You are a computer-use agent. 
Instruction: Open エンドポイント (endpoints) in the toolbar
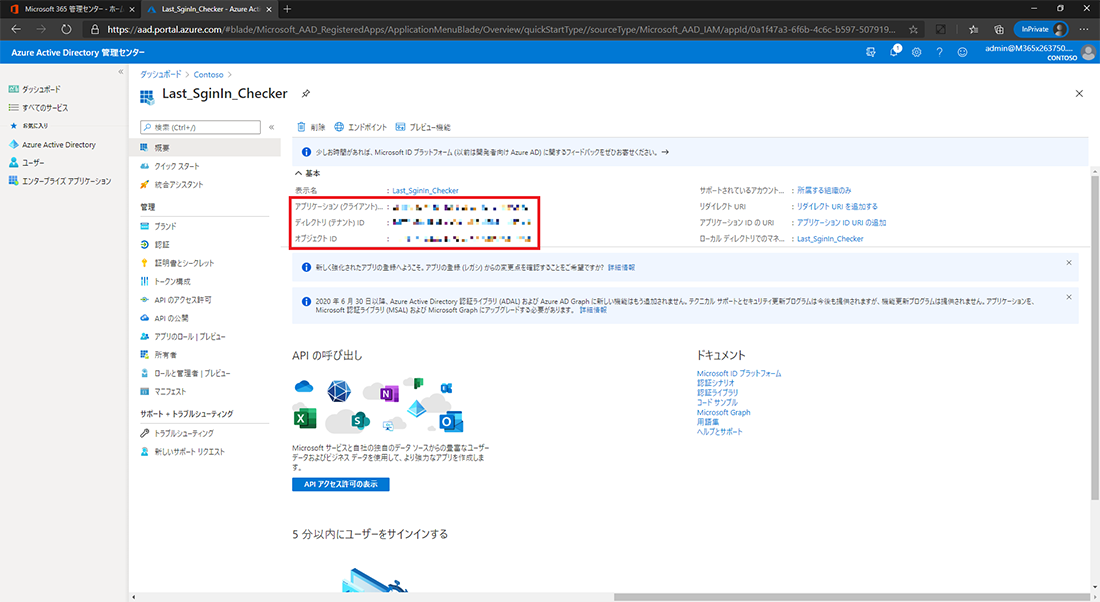coord(361,128)
